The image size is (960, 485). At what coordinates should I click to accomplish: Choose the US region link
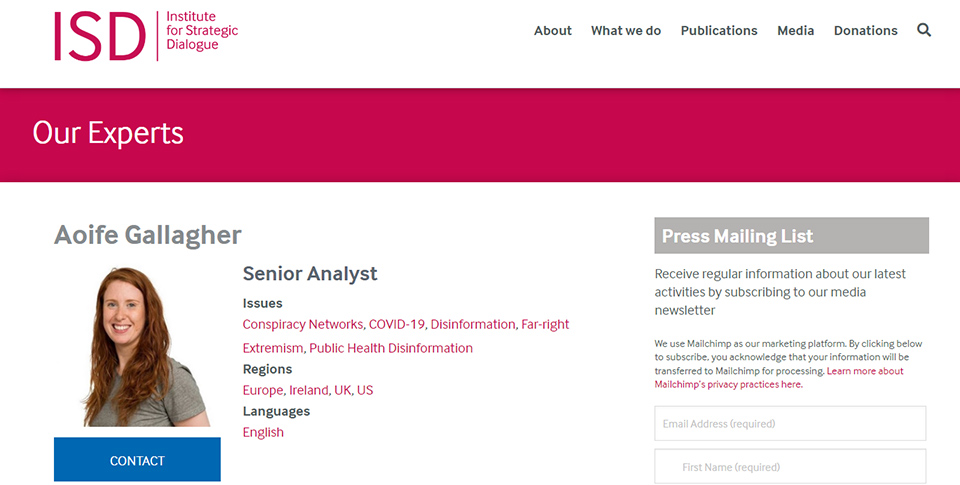pyautogui.click(x=365, y=390)
